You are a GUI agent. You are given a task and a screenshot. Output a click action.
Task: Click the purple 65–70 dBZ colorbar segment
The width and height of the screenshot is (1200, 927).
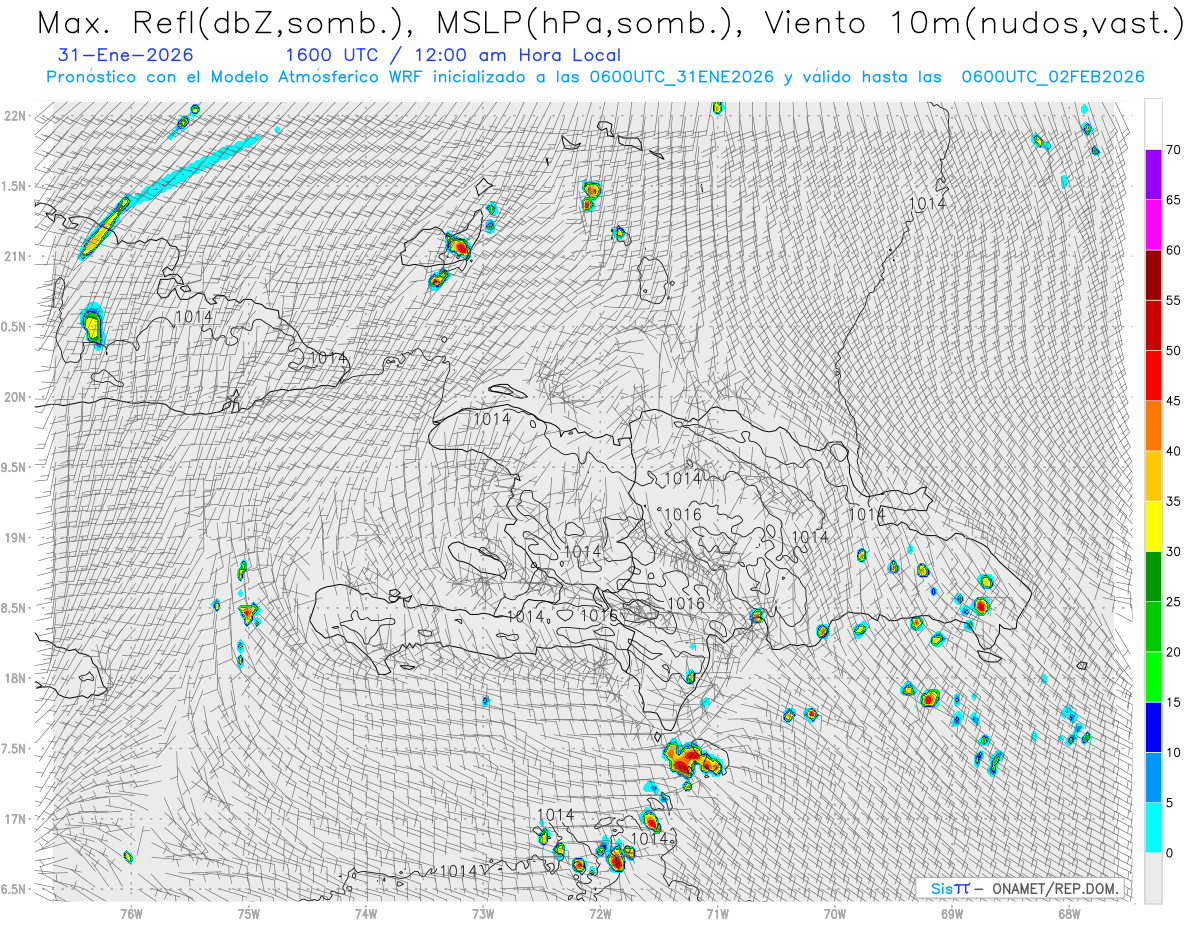click(1153, 175)
